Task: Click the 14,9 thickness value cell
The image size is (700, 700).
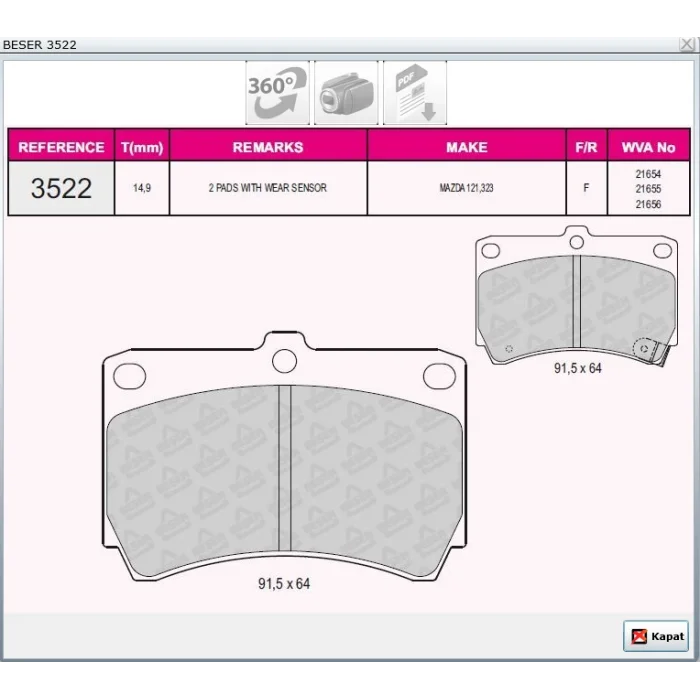Action: [142, 188]
